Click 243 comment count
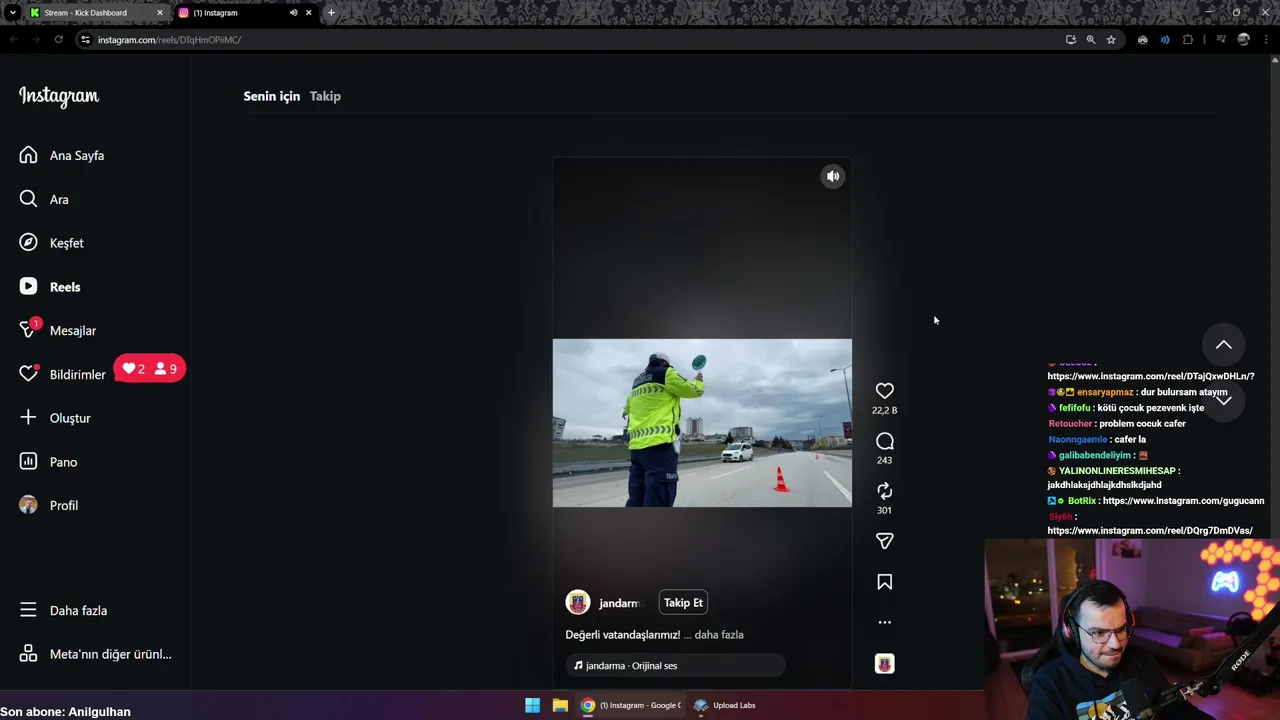The height and width of the screenshot is (720, 1280). [885, 460]
